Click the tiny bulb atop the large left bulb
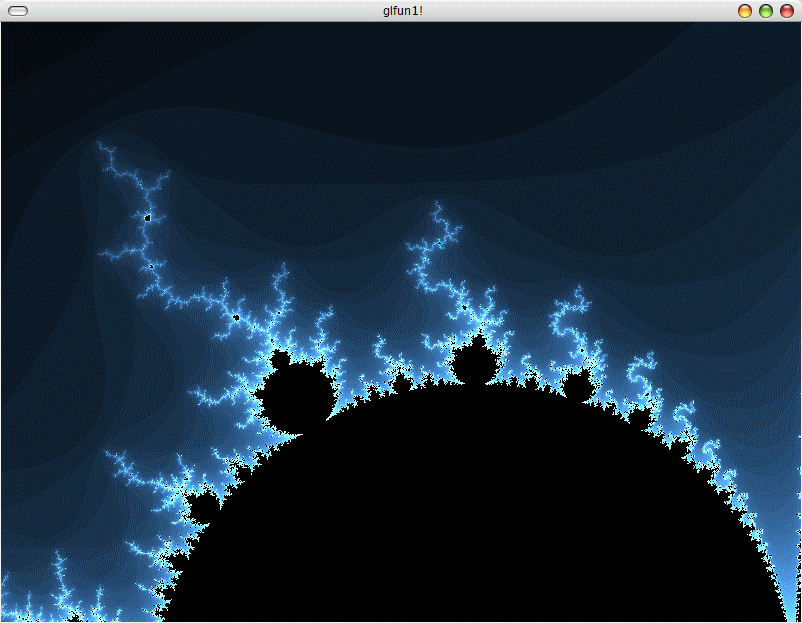 click(x=280, y=357)
